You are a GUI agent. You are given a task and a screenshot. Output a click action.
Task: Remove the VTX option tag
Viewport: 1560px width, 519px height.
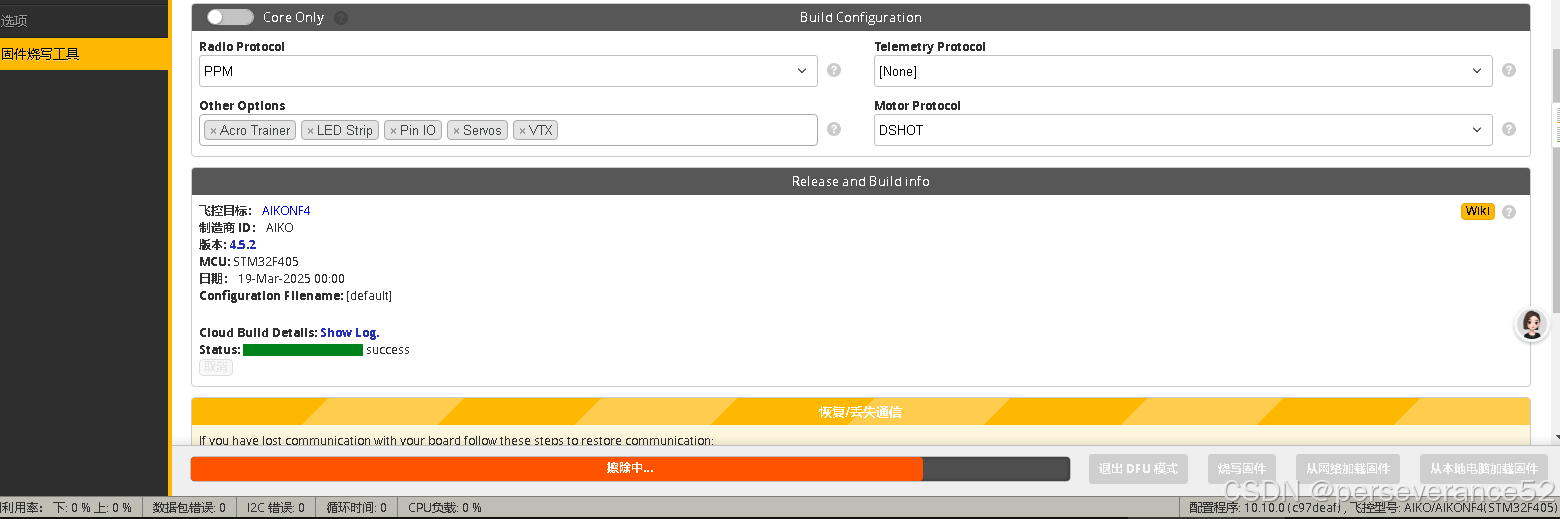pyautogui.click(x=522, y=131)
